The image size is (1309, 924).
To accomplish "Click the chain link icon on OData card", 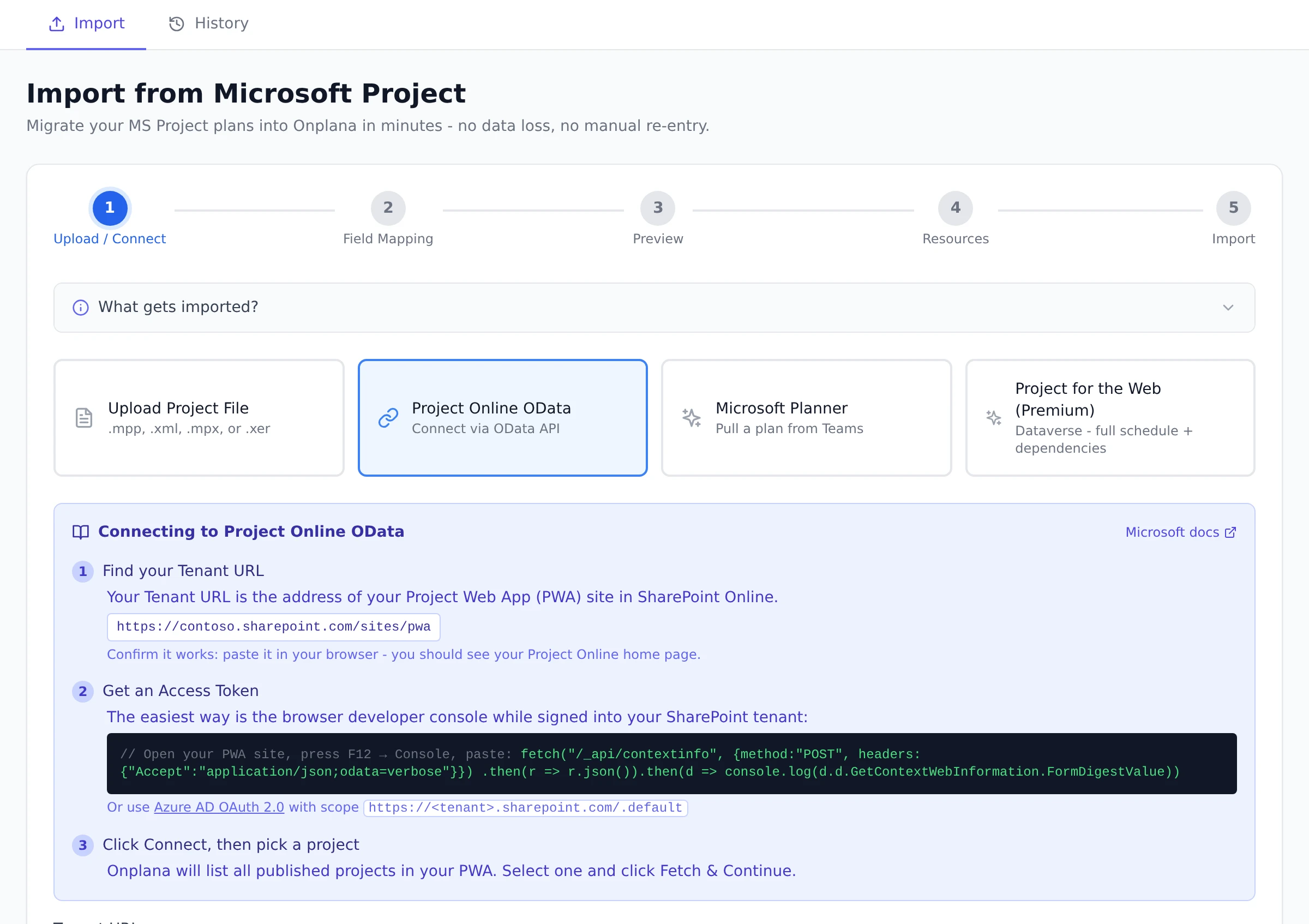I will [388, 418].
